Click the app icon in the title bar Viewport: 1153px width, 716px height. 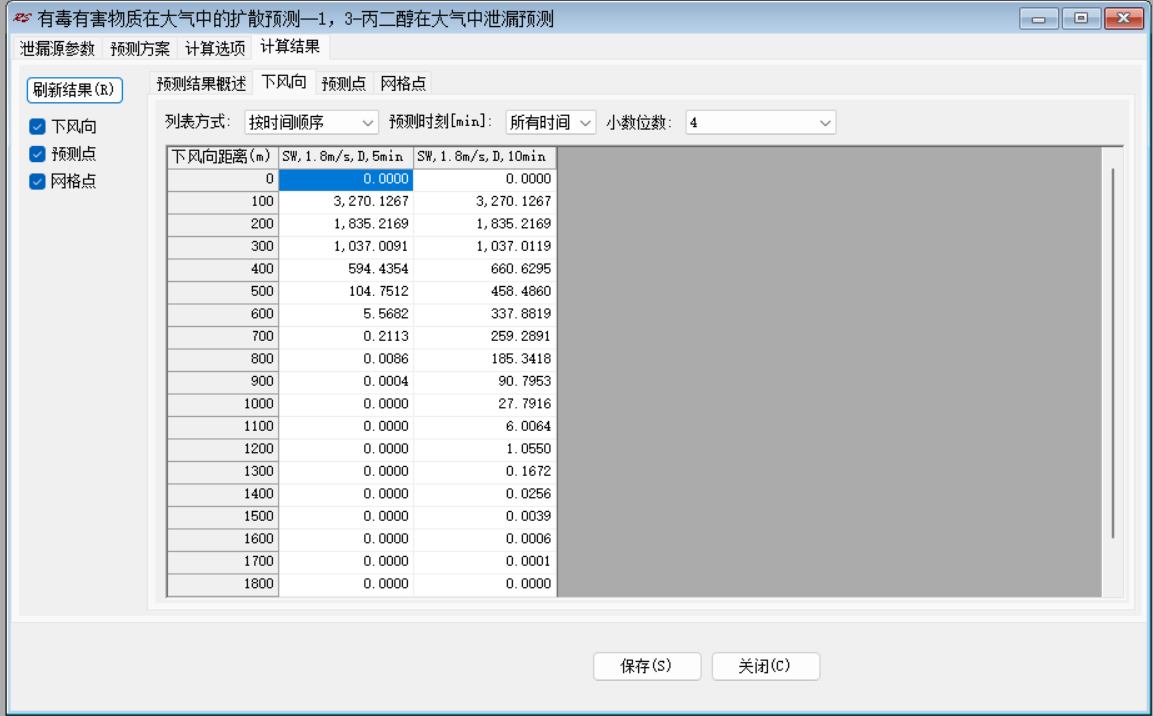pyautogui.click(x=21, y=18)
